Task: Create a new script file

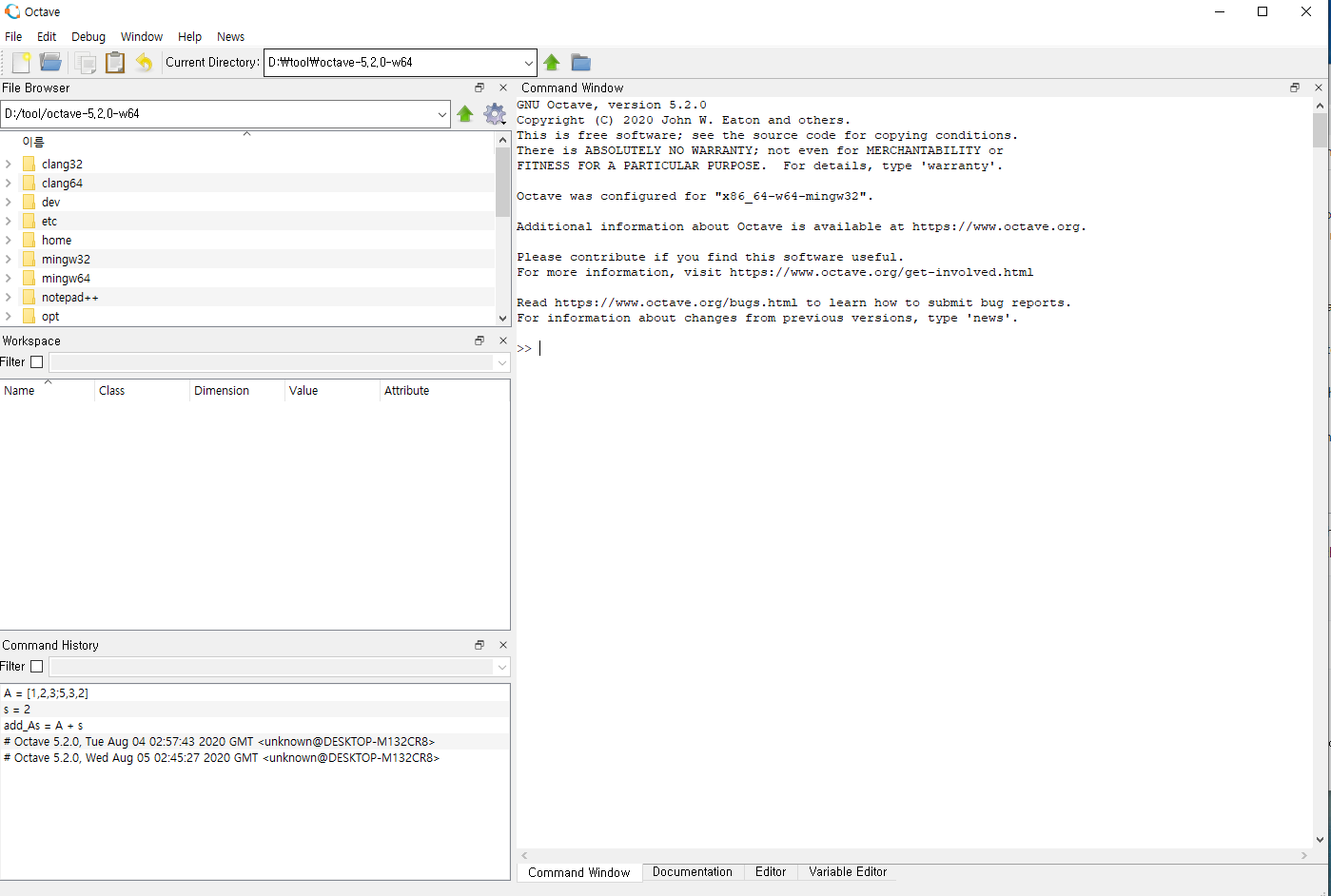Action: click(x=21, y=63)
